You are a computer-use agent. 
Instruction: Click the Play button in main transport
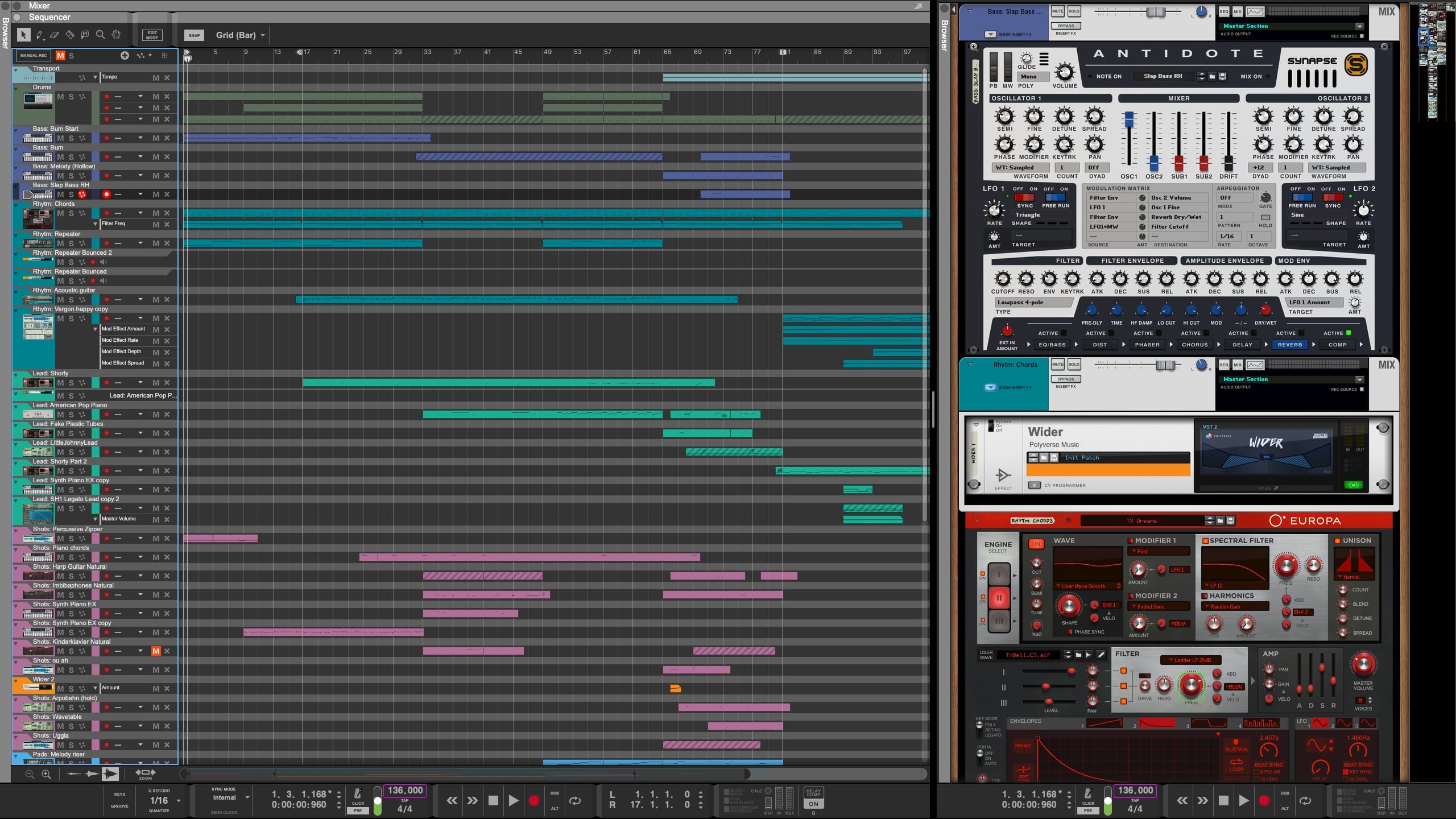[513, 799]
